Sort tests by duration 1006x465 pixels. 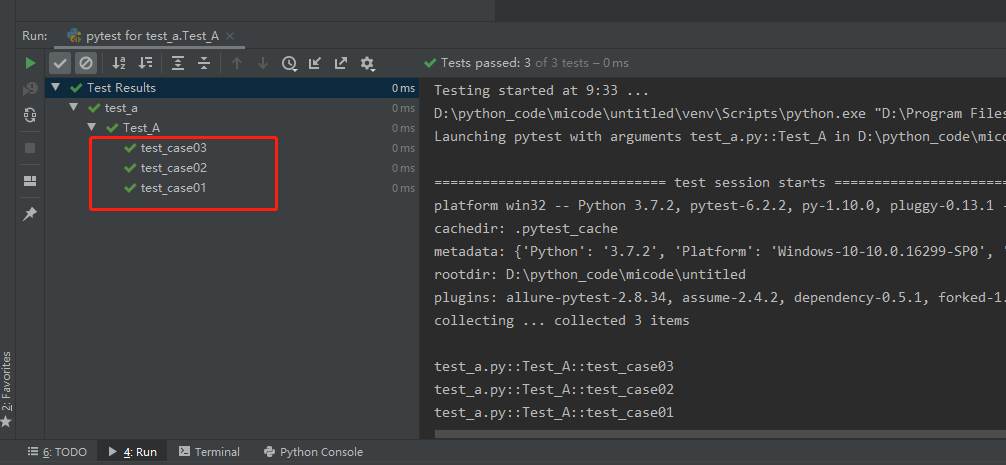click(x=146, y=63)
